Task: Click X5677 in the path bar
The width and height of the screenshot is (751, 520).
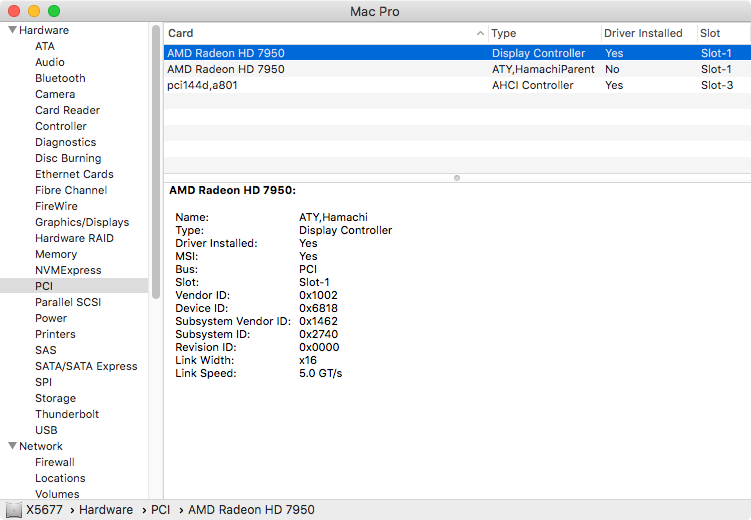Action: tap(45, 510)
